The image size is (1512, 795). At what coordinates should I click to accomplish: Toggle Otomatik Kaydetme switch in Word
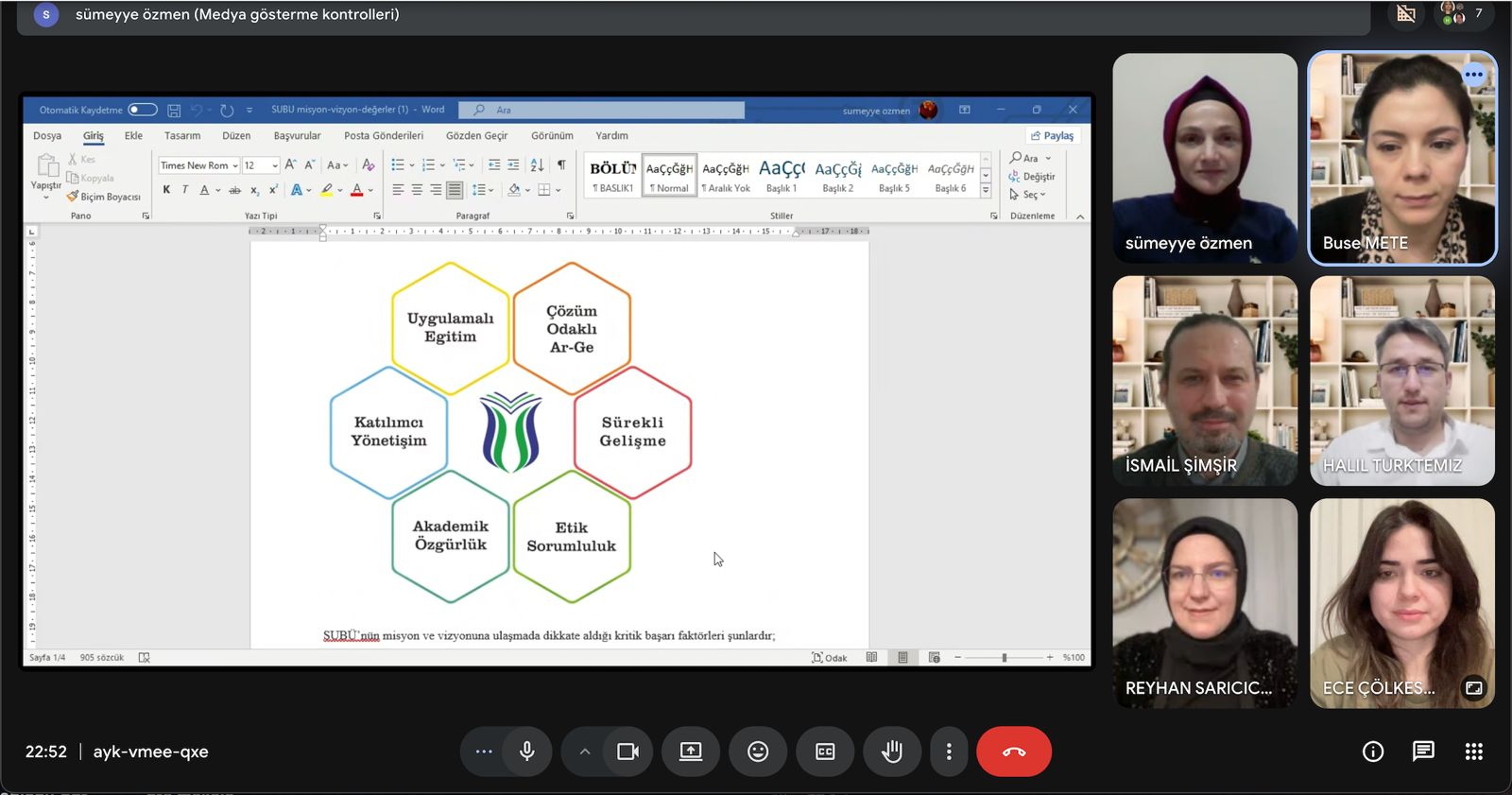click(x=143, y=110)
